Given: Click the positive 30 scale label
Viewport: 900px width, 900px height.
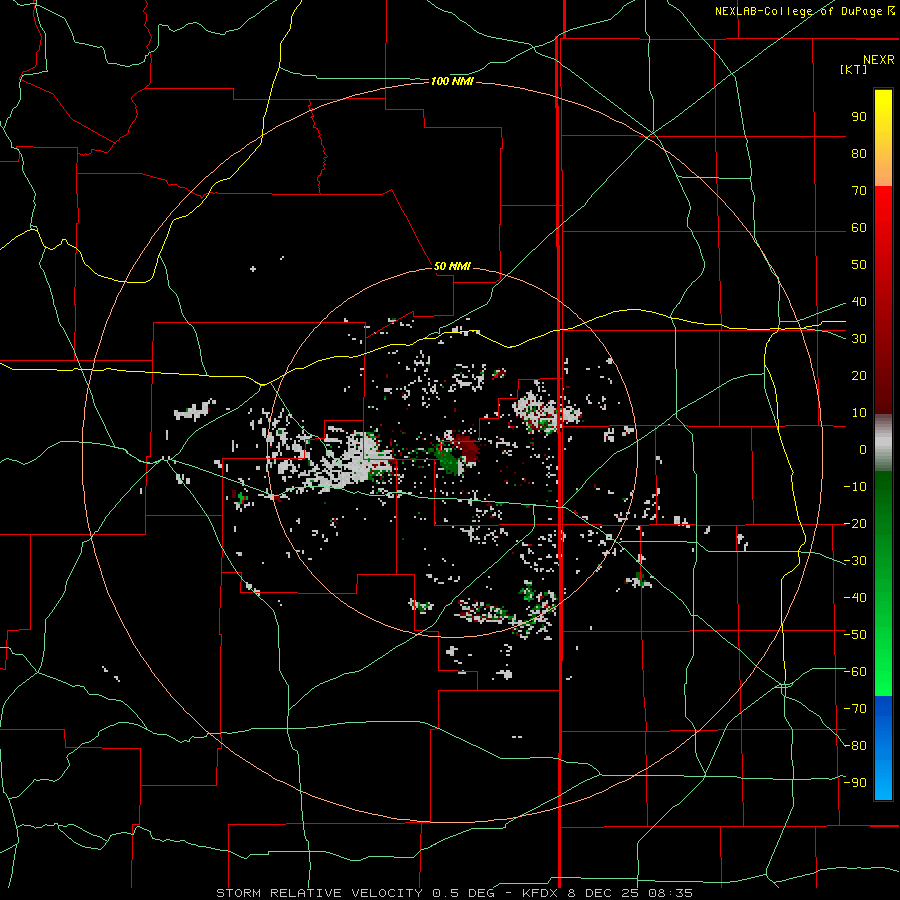Looking at the screenshot, I should tap(859, 339).
